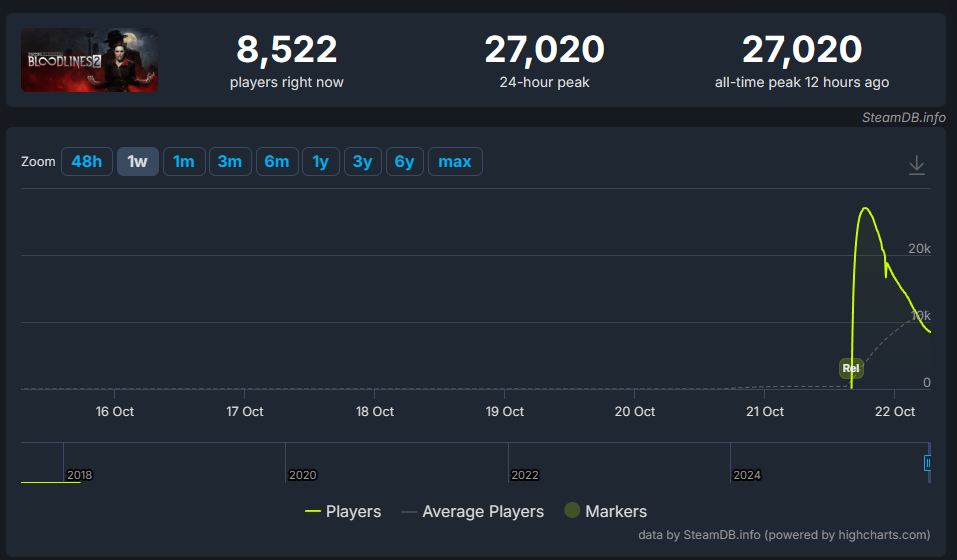
Task: Click the 2020 label in navigator
Action: pos(303,475)
